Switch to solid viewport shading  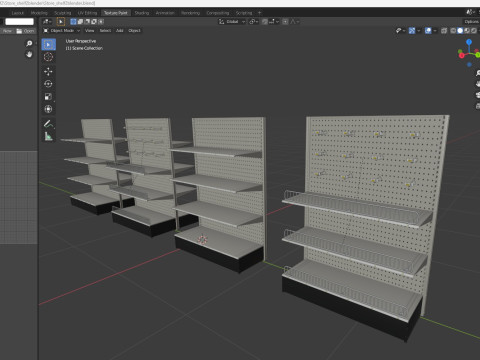pyautogui.click(x=460, y=31)
